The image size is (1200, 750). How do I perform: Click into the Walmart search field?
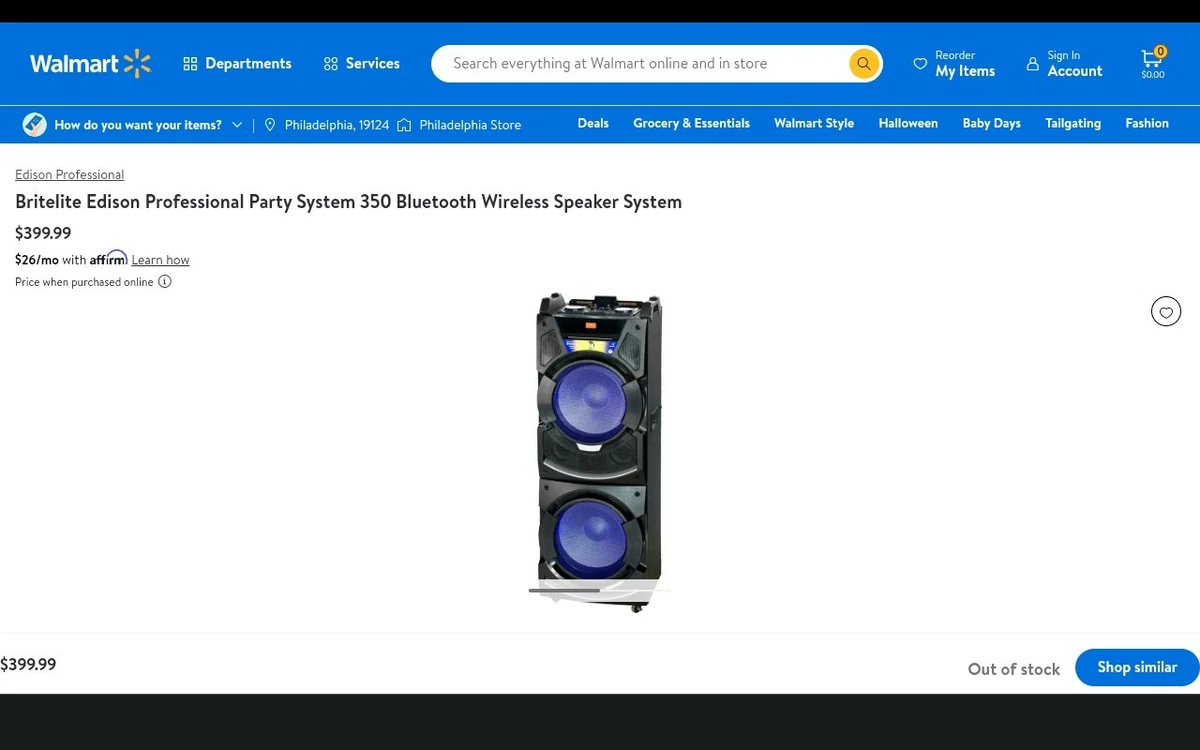(640, 64)
